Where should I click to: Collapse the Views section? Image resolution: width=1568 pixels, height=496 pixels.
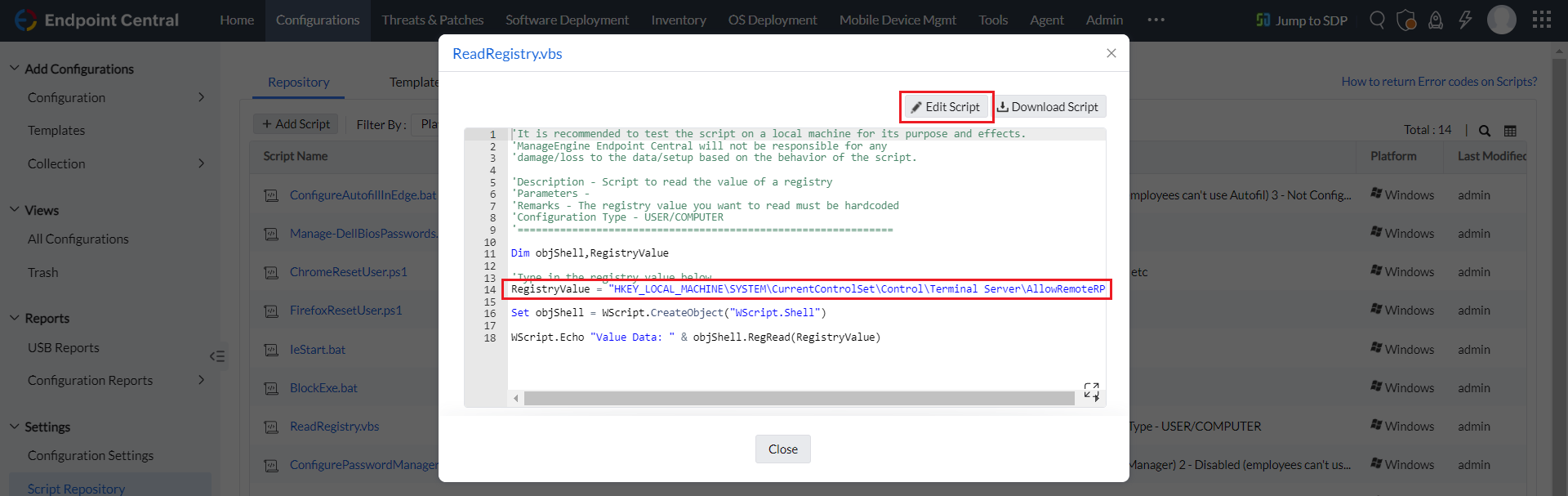click(x=14, y=210)
